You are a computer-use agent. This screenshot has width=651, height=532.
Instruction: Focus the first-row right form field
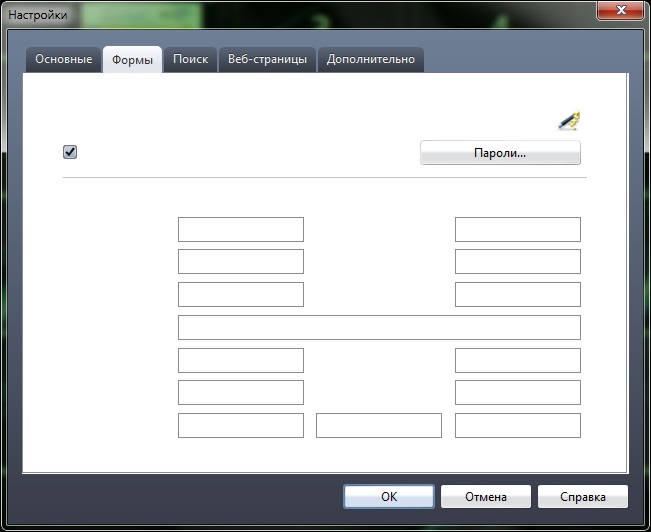[x=518, y=229]
